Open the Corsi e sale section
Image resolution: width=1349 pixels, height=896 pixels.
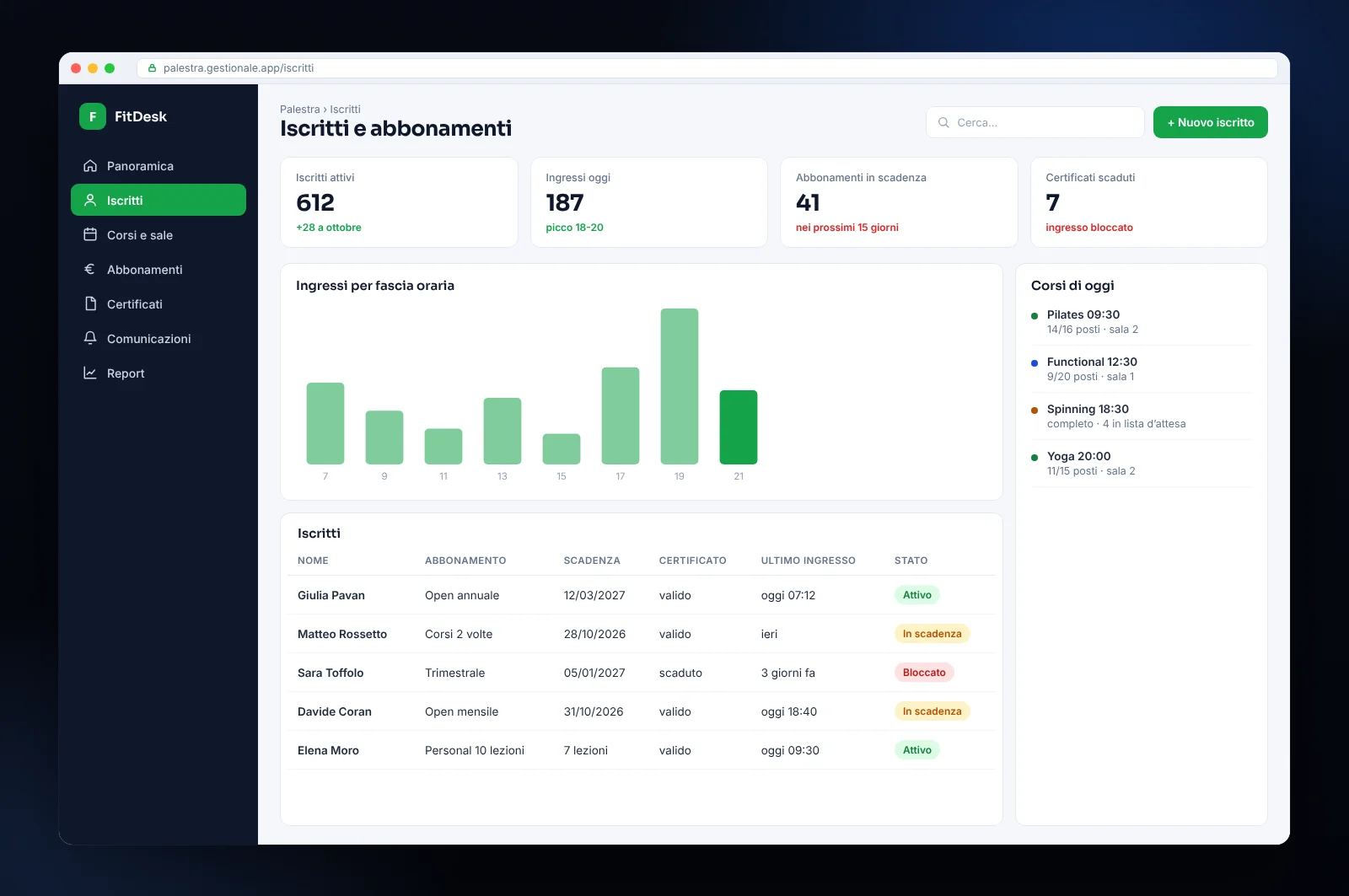[x=159, y=235]
